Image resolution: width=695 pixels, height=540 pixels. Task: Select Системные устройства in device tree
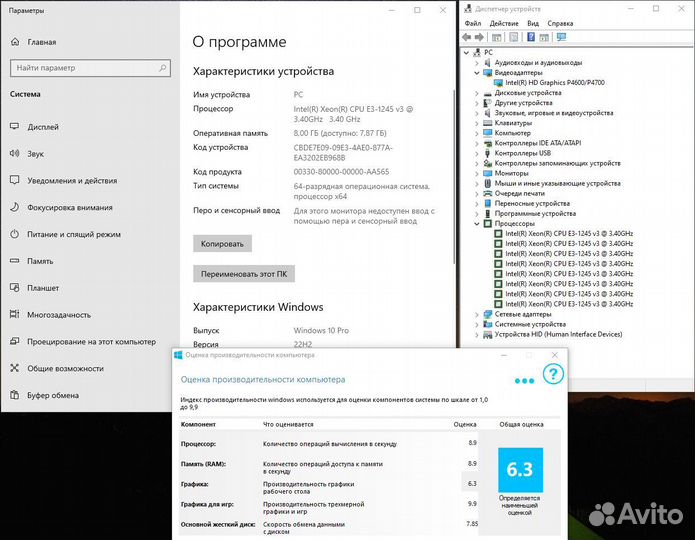(530, 324)
